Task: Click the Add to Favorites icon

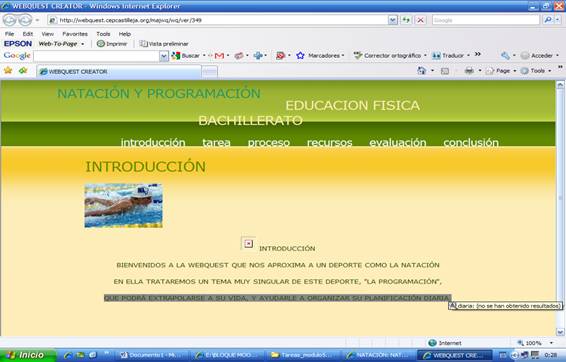Action: click(x=23, y=70)
